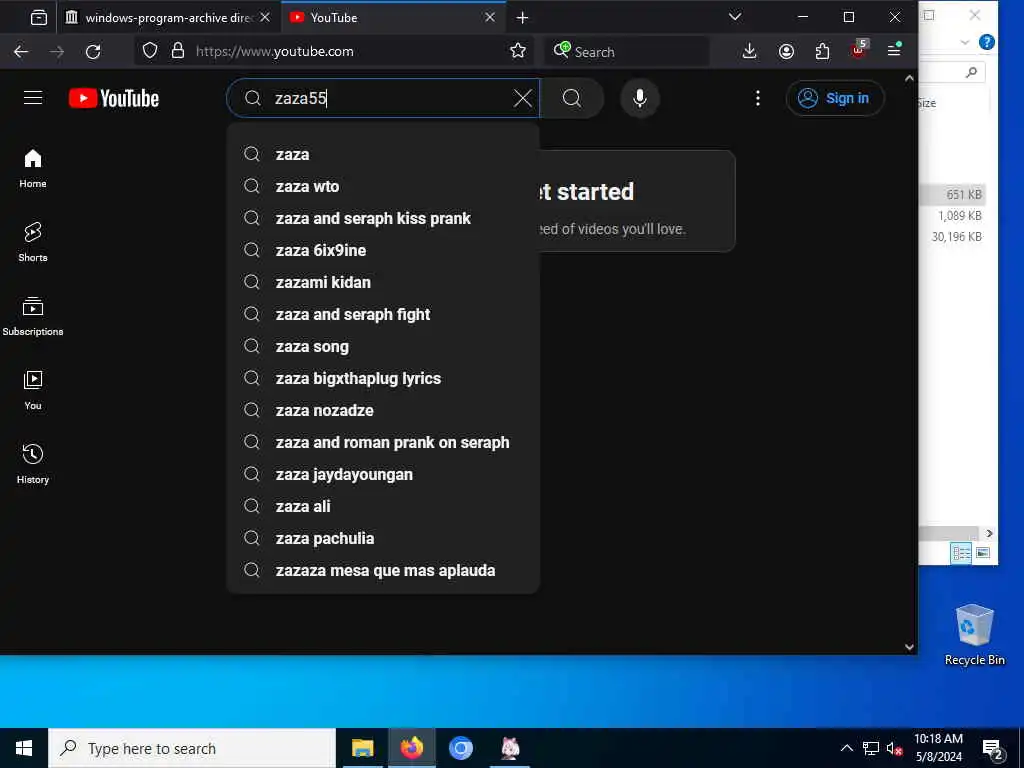Screen dimensions: 1024x768
Task: Click the site security padlock icon
Action: (x=178, y=51)
